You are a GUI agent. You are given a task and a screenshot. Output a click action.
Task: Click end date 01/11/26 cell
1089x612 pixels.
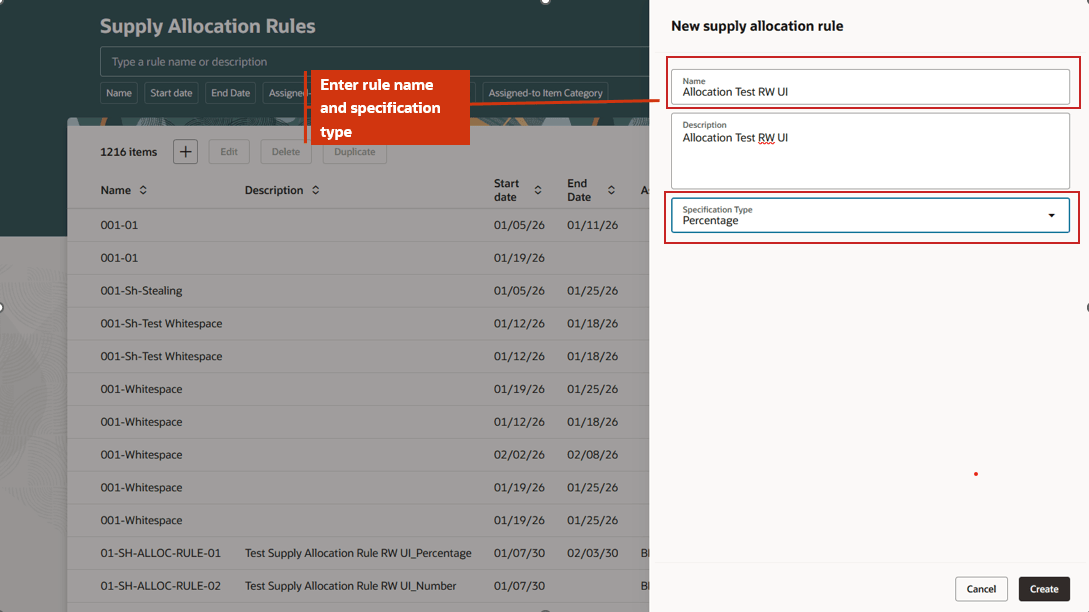tap(592, 225)
